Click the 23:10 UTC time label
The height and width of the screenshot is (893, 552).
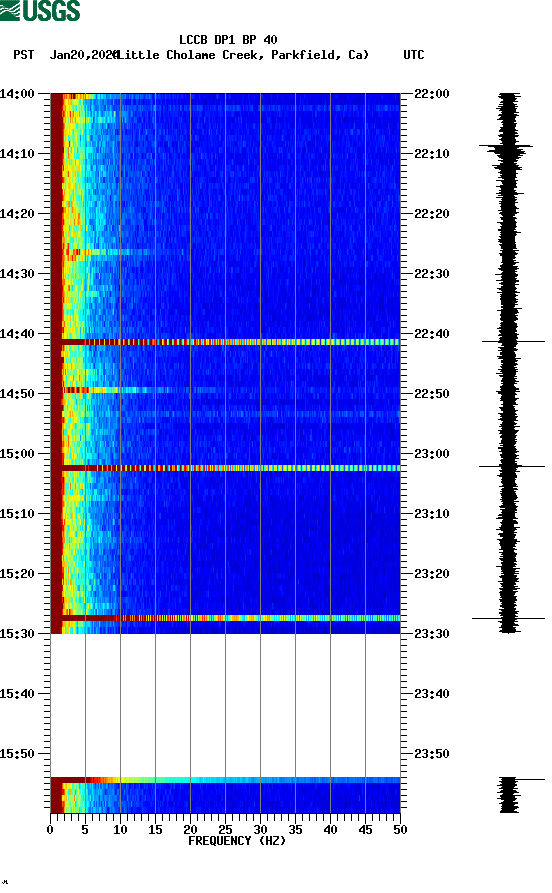pyautogui.click(x=432, y=514)
